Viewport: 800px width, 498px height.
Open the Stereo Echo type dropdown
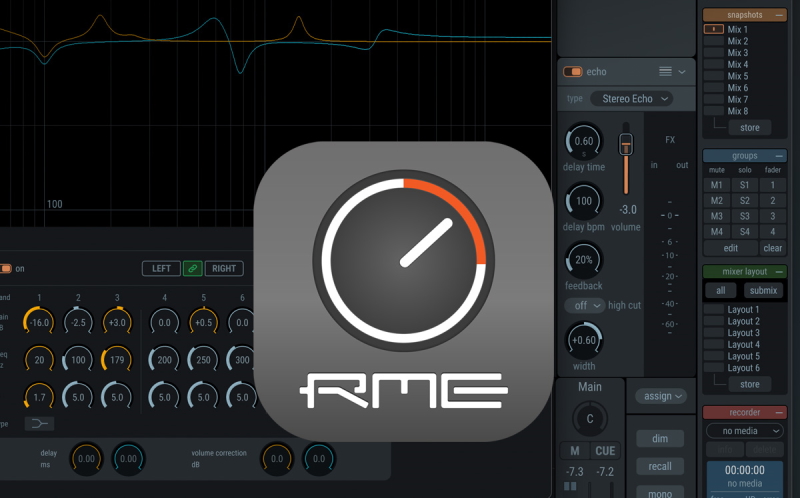pos(631,99)
